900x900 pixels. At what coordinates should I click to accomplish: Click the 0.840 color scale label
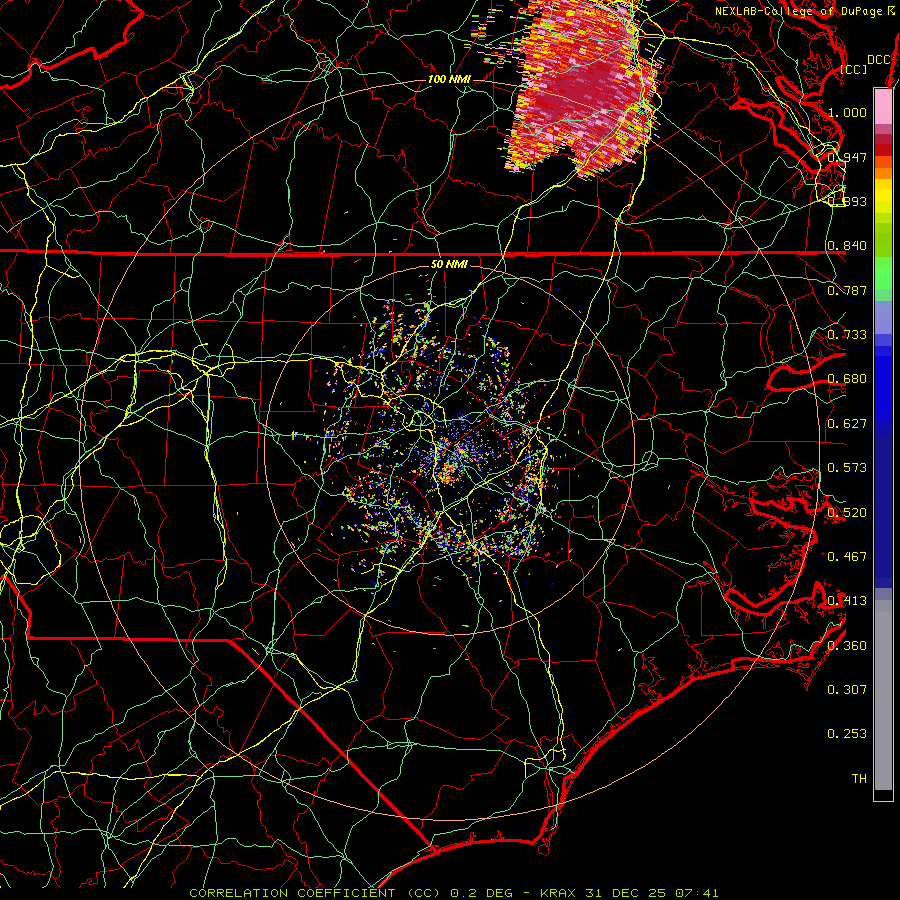click(x=847, y=246)
